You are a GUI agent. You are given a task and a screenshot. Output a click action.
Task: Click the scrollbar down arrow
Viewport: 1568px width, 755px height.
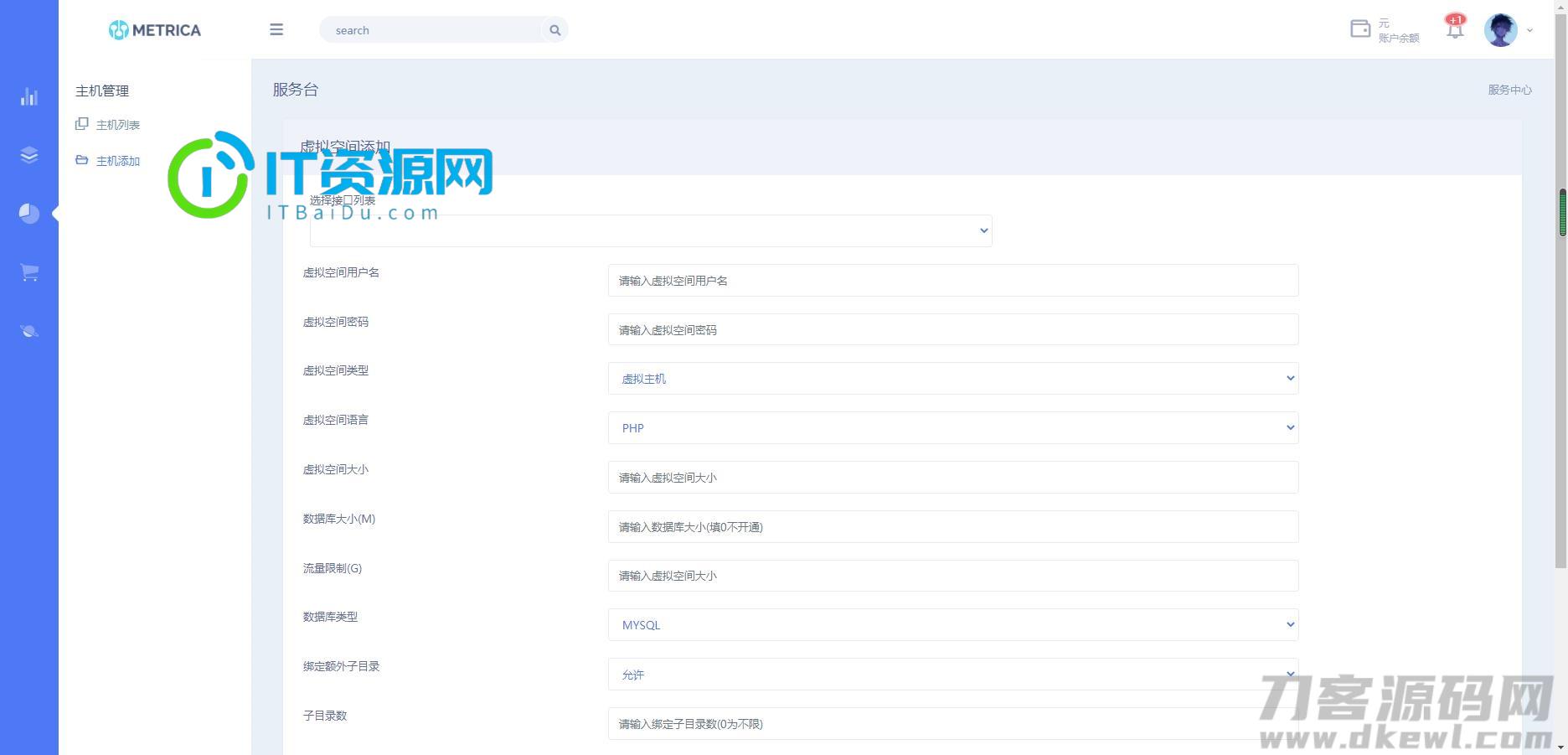pos(1561,747)
